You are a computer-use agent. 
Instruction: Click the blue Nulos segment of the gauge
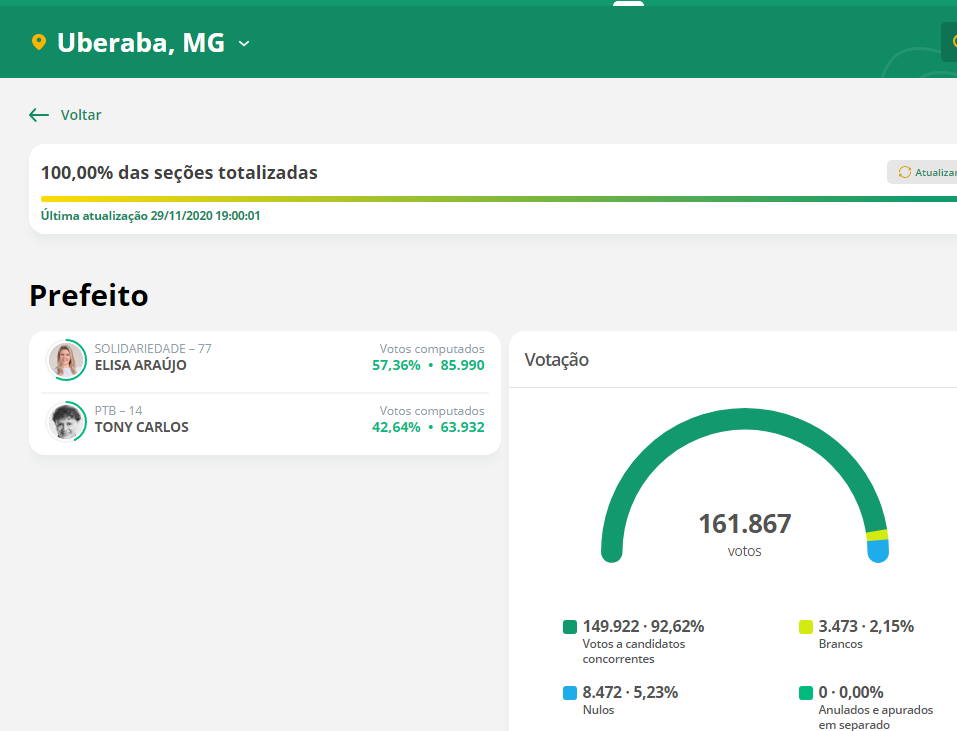coord(878,550)
